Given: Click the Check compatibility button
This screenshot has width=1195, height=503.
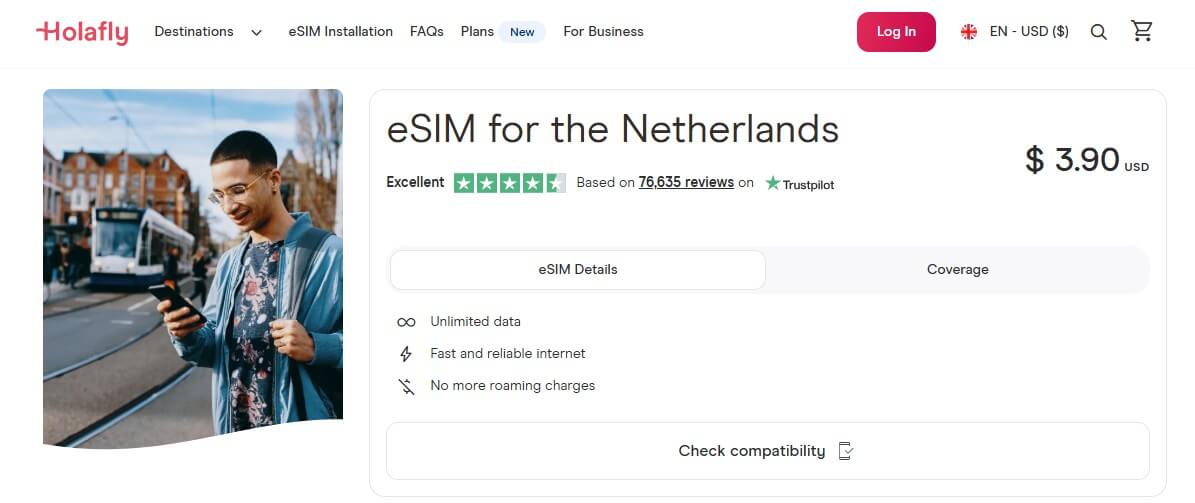Looking at the screenshot, I should click(x=767, y=451).
